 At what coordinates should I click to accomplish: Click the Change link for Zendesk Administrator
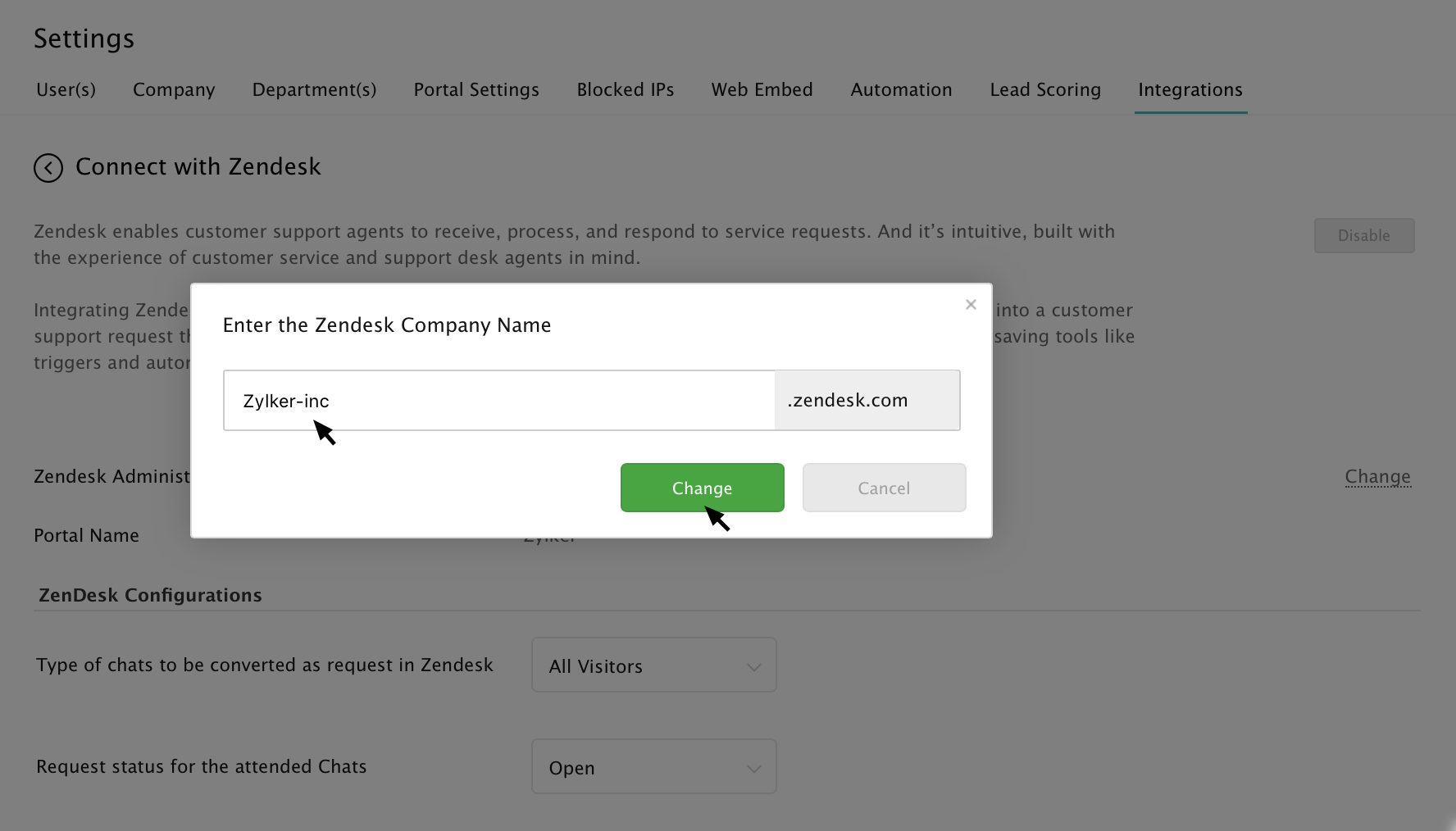1377,477
